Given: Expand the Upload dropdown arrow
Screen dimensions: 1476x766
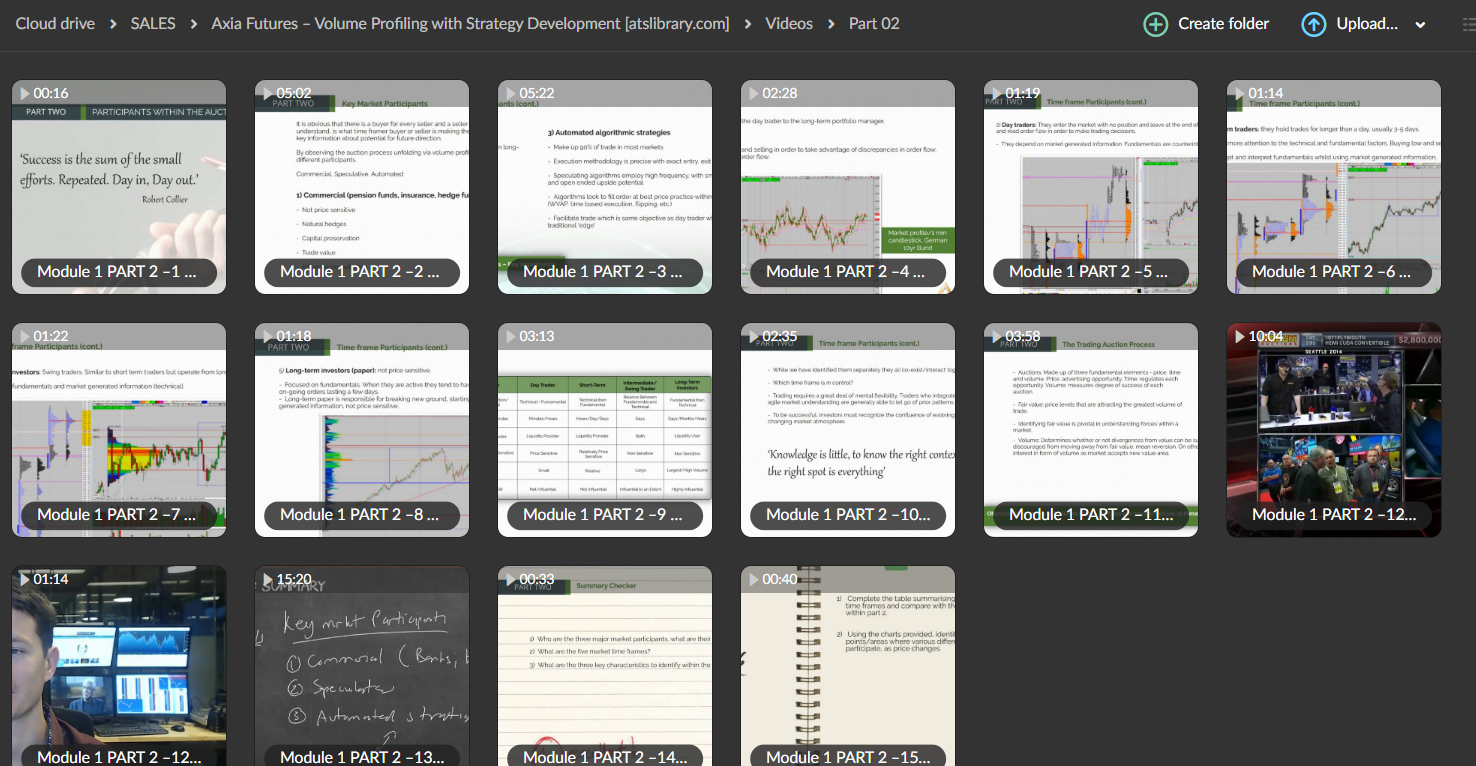Looking at the screenshot, I should point(1420,25).
